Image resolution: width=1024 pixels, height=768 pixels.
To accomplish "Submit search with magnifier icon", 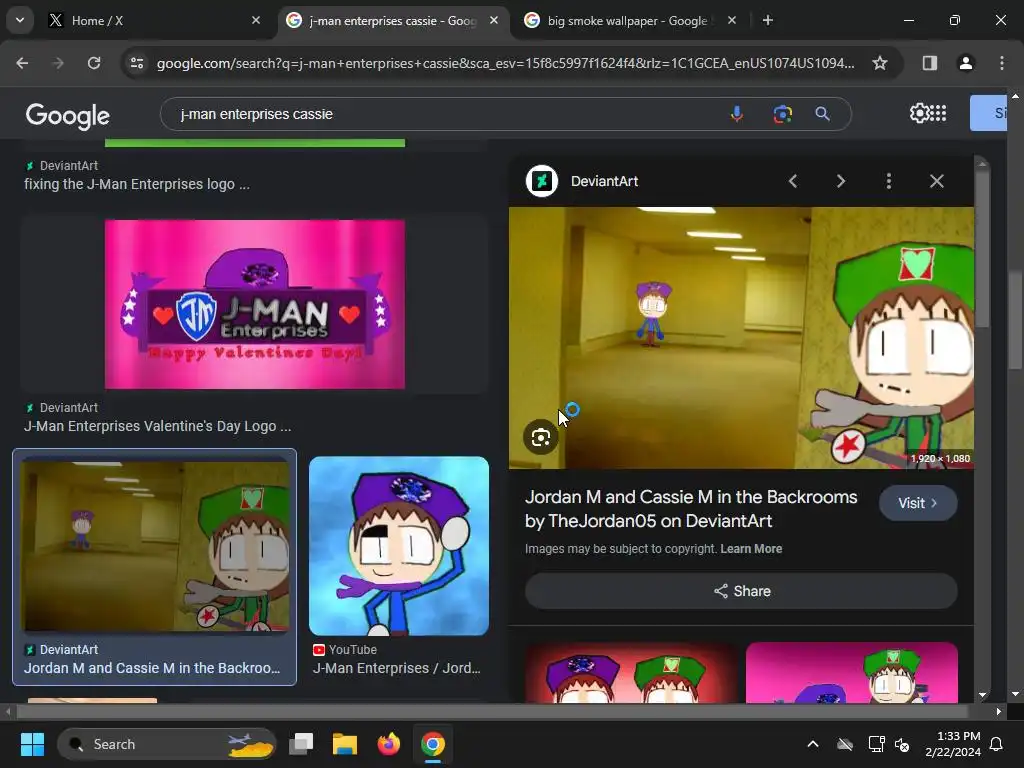I will [x=822, y=114].
